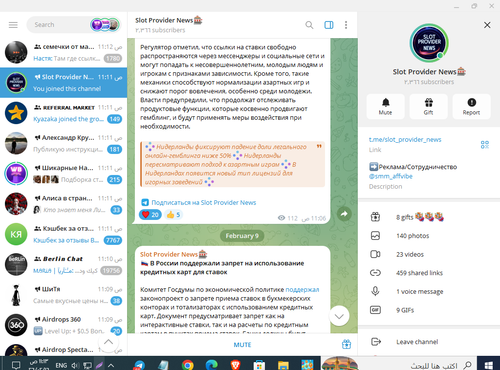Open the t.me/slot_provider_news link

tap(405, 139)
